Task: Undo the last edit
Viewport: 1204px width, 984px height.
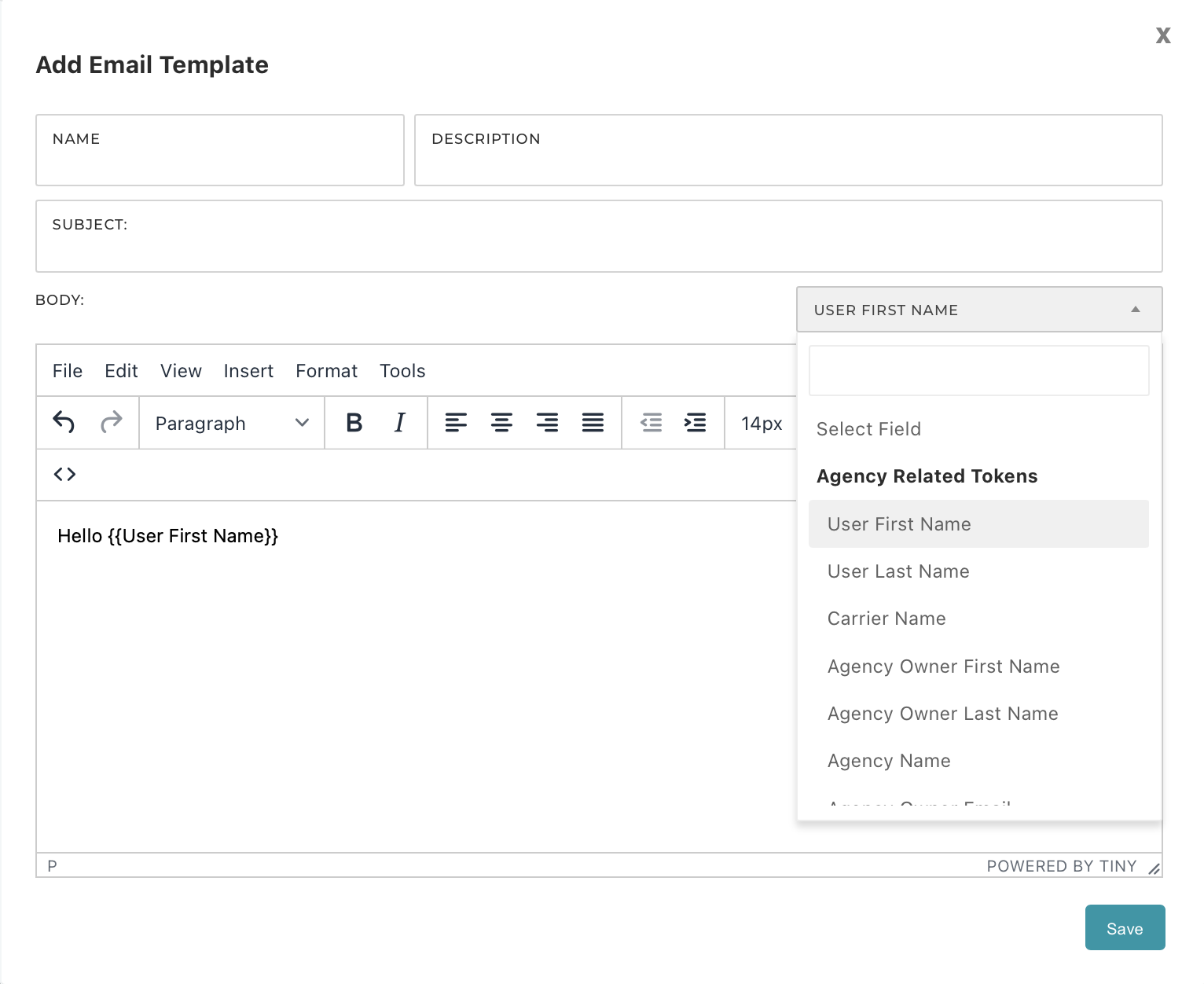Action: pyautogui.click(x=64, y=423)
